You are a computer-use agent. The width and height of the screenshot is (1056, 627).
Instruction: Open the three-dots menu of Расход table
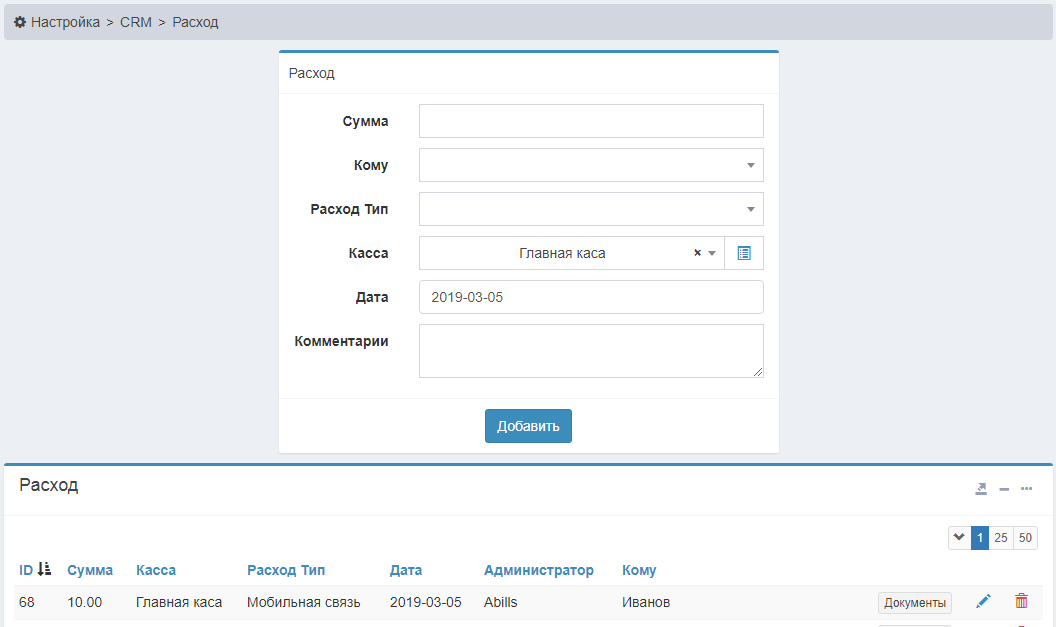click(x=1026, y=488)
